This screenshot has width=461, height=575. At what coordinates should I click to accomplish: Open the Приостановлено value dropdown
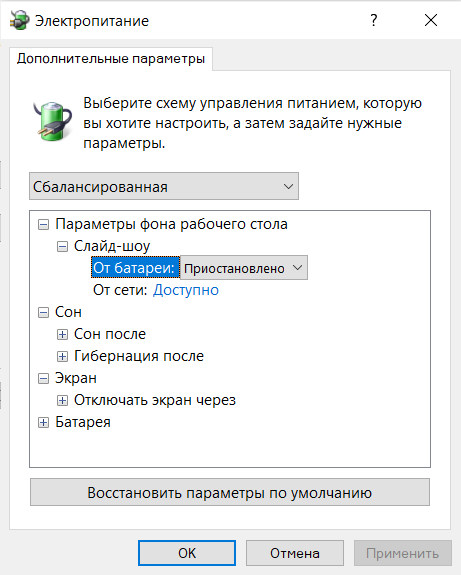coord(244,268)
